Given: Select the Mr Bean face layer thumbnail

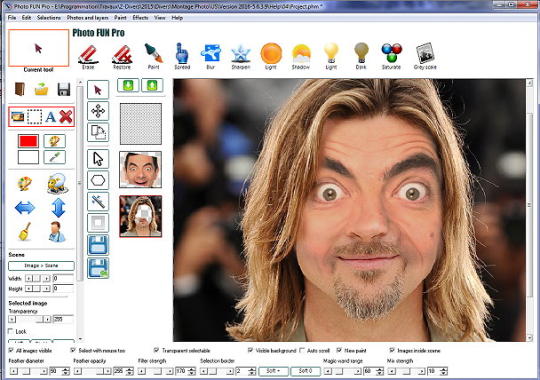Looking at the screenshot, I should click(141, 169).
